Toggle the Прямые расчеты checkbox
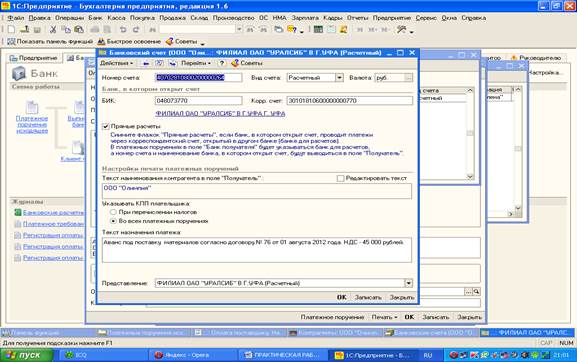 pos(106,127)
